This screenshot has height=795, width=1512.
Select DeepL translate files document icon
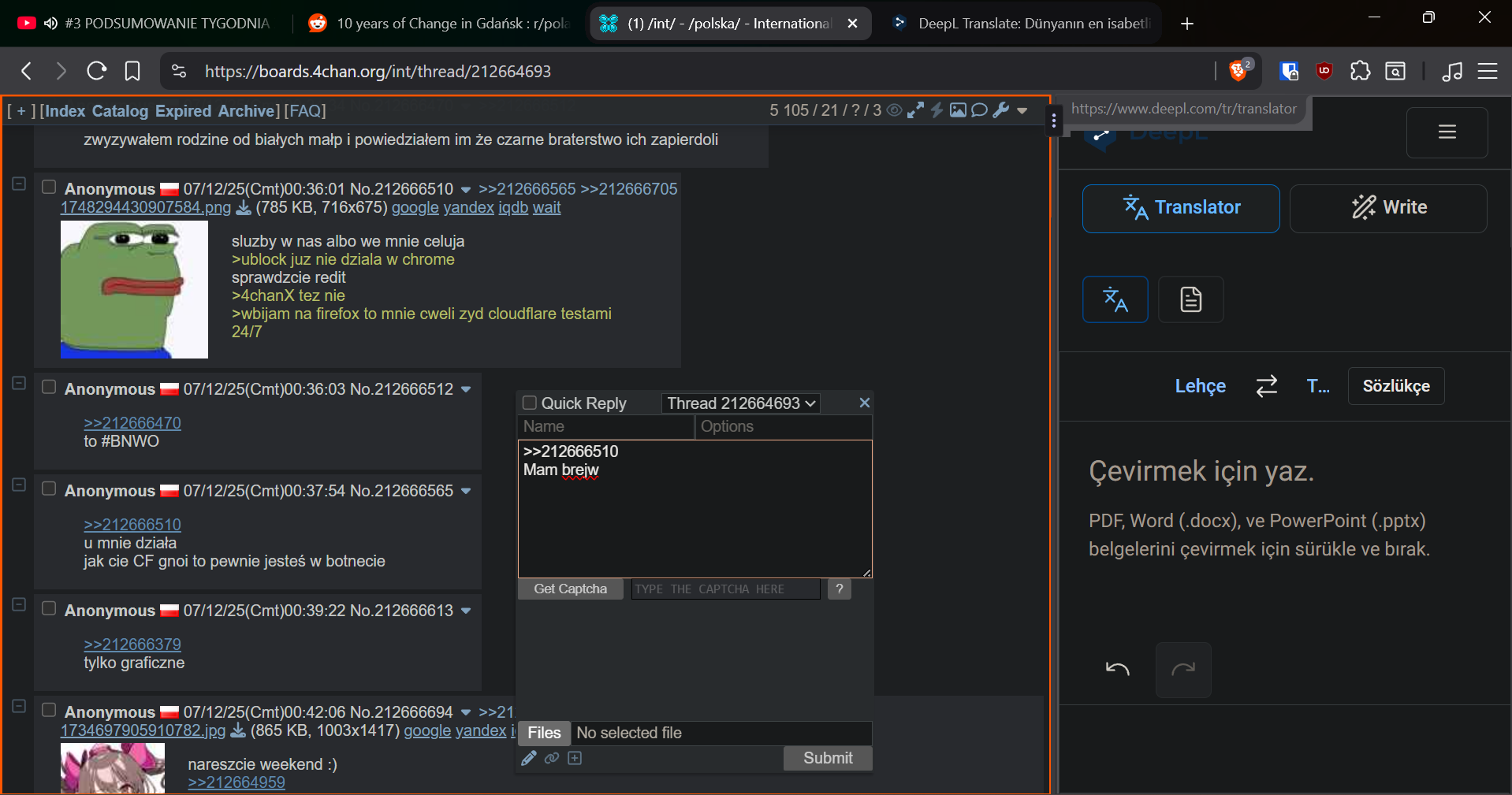1191,299
